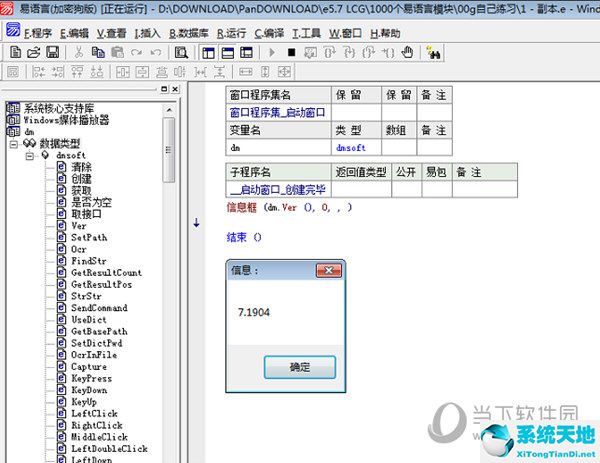Open the B.数据库 menu
Image resolution: width=600 pixels, height=463 pixels.
(x=189, y=34)
